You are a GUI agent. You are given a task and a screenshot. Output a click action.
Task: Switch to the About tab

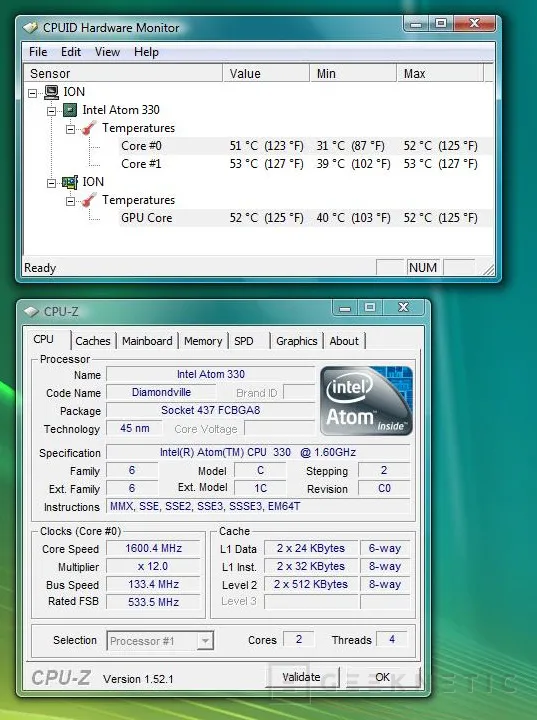click(344, 341)
